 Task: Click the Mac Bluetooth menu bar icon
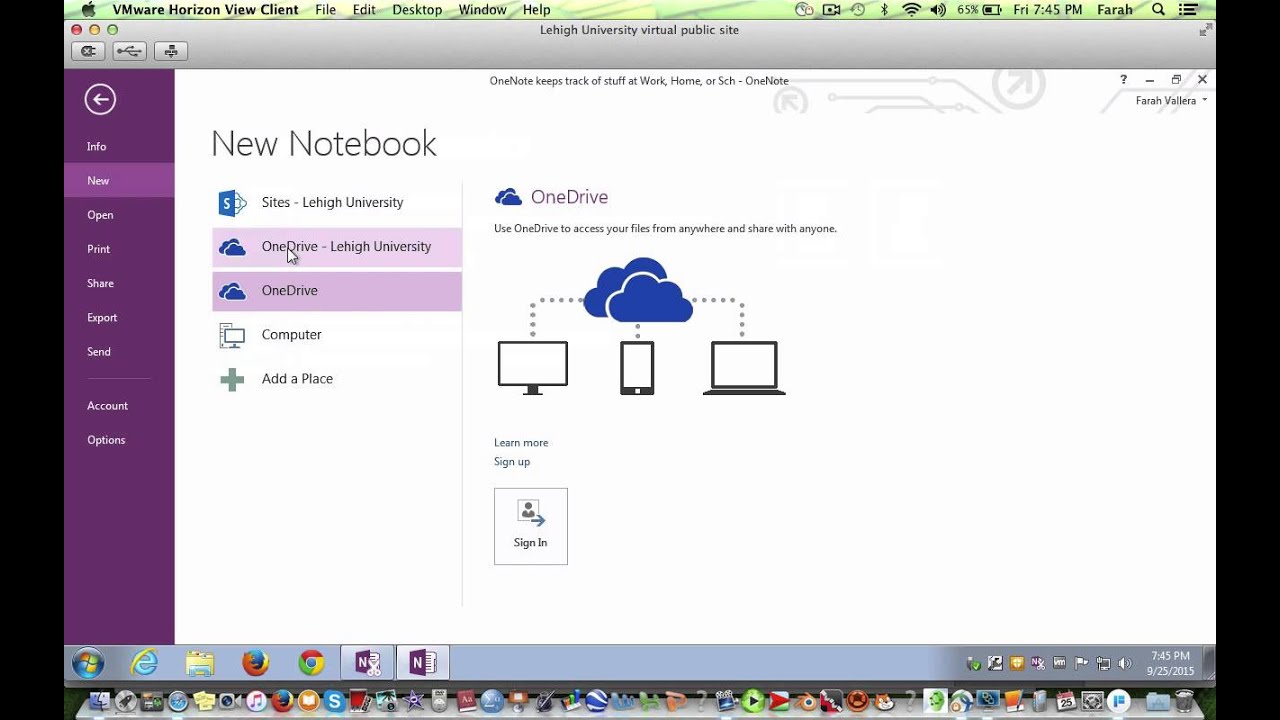[884, 10]
